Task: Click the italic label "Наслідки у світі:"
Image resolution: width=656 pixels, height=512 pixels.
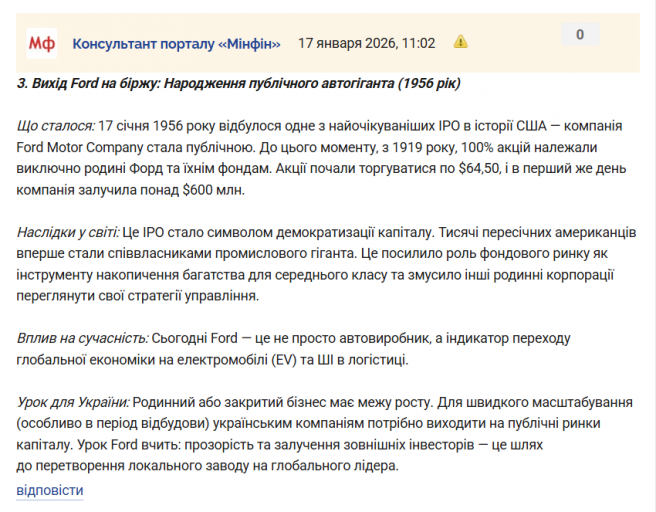Action: pyautogui.click(x=68, y=232)
